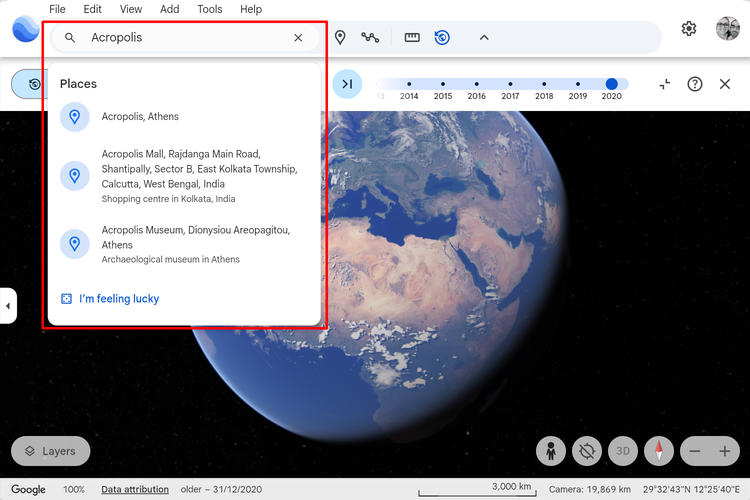Click the search magnifier icon
Screen dimensions: 750x500
[x=70, y=38]
